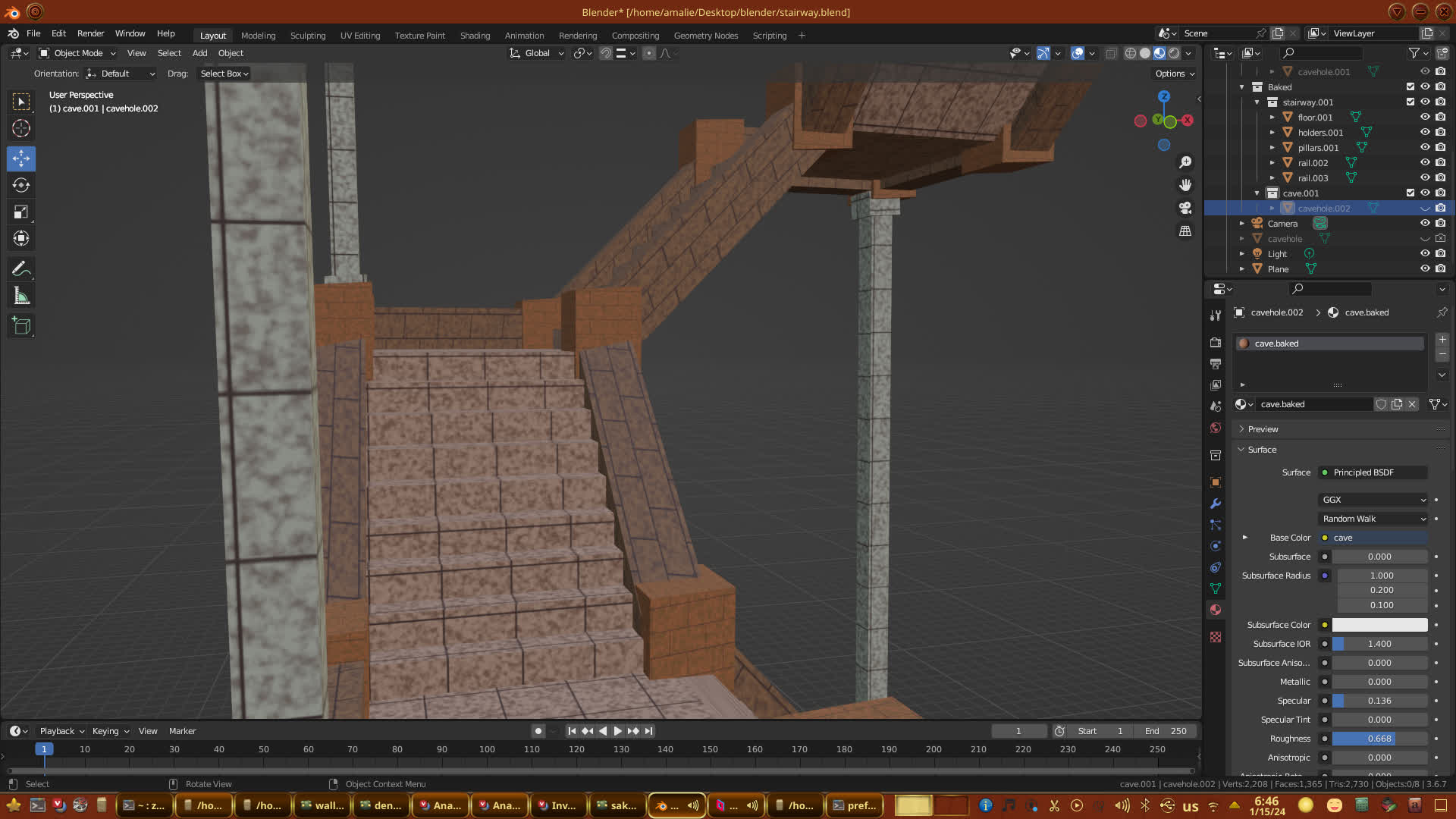The height and width of the screenshot is (819, 1456).
Task: Activate the Measure tool
Action: coord(21,297)
